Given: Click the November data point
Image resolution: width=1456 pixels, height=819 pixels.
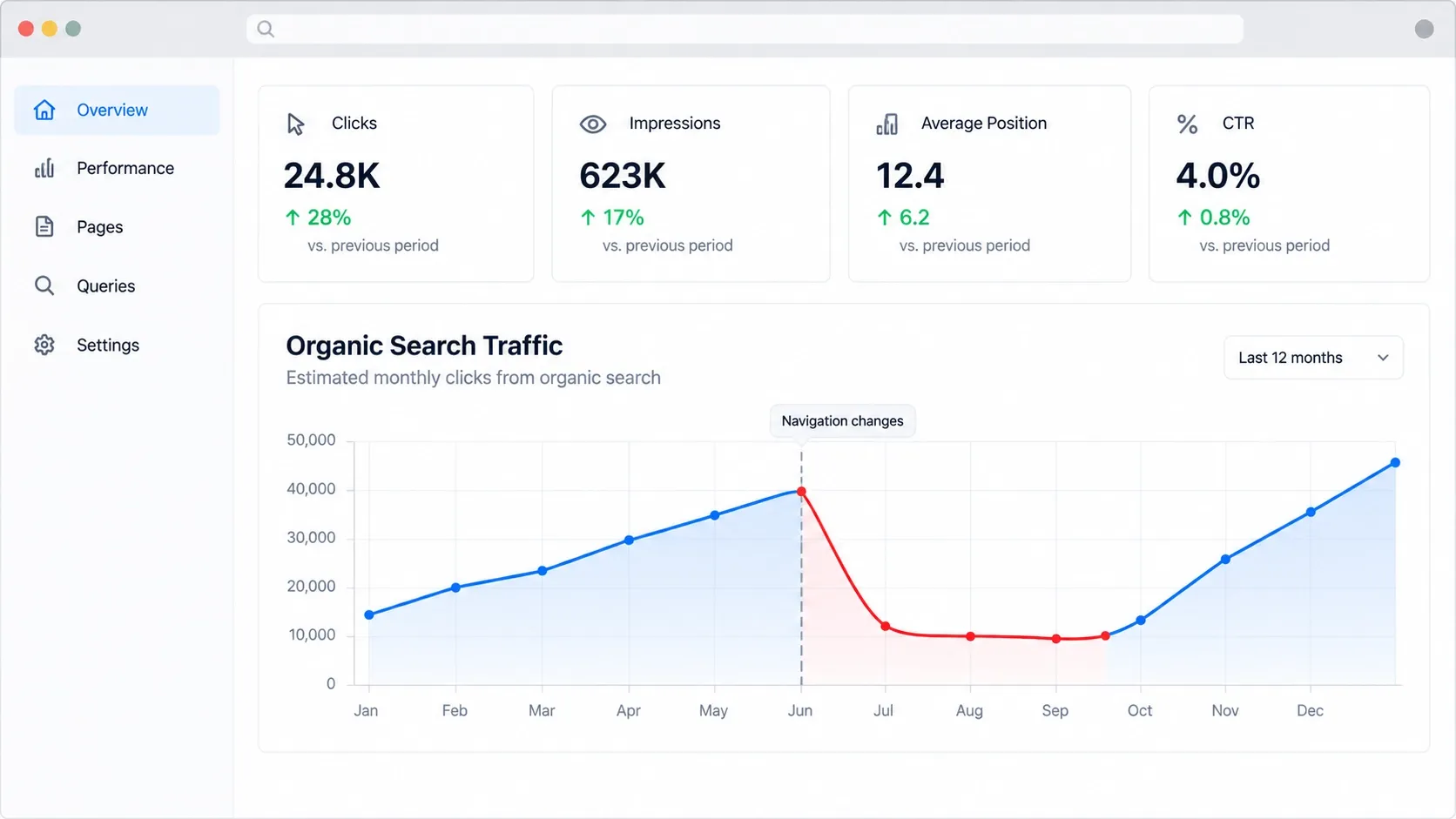Looking at the screenshot, I should 1225,560.
